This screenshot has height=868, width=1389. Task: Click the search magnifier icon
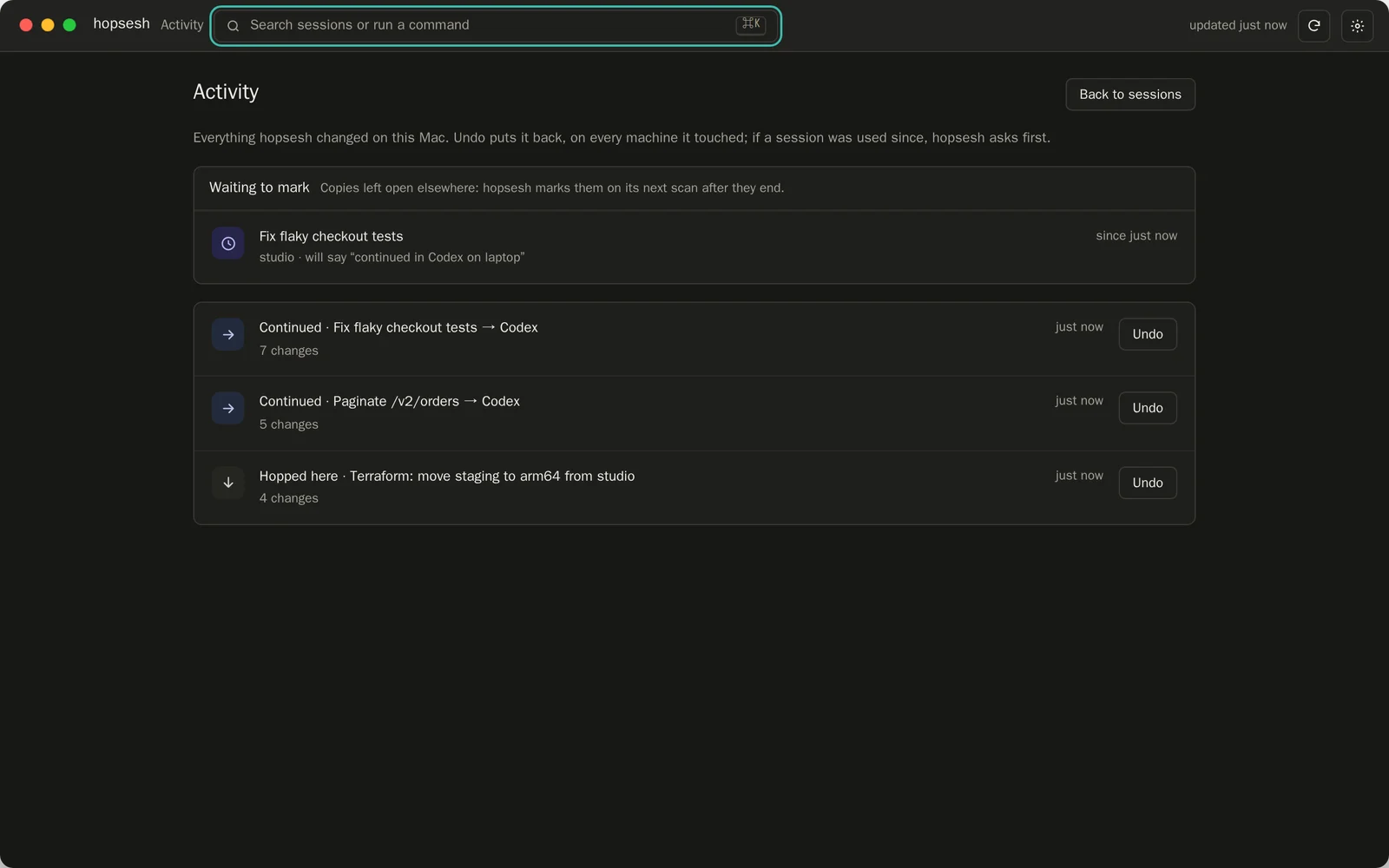pyautogui.click(x=233, y=26)
